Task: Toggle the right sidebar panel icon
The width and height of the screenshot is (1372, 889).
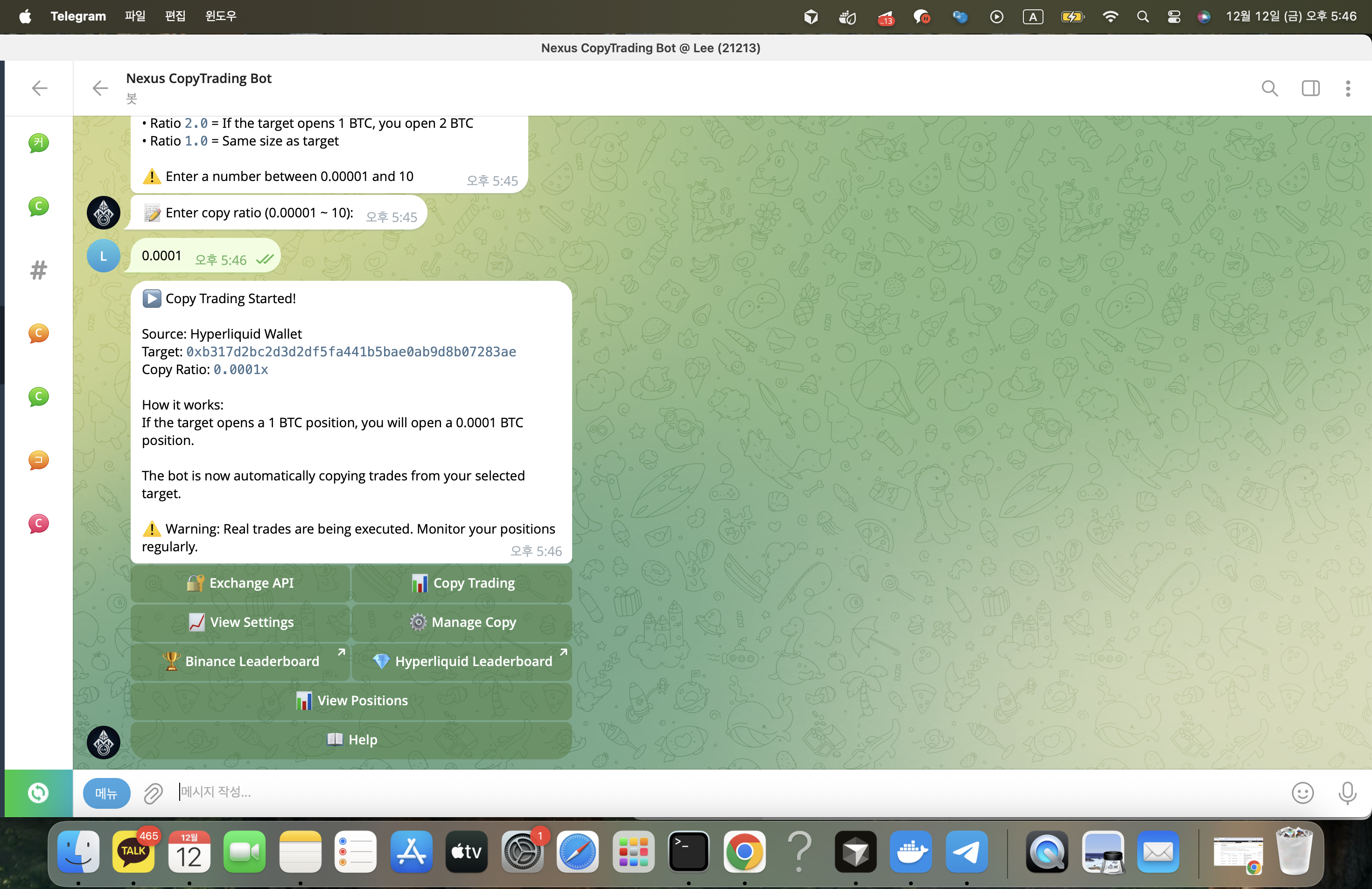Action: click(x=1310, y=88)
